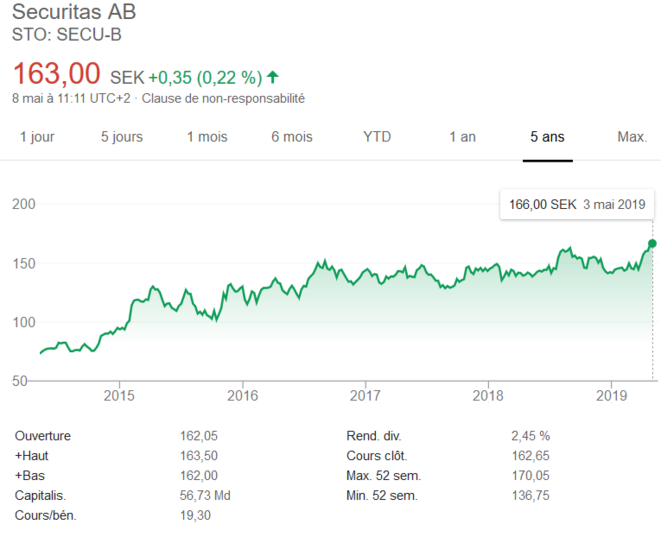Screen dimensions: 661x537
Task: Click the high value '163,50'
Action: tap(199, 456)
